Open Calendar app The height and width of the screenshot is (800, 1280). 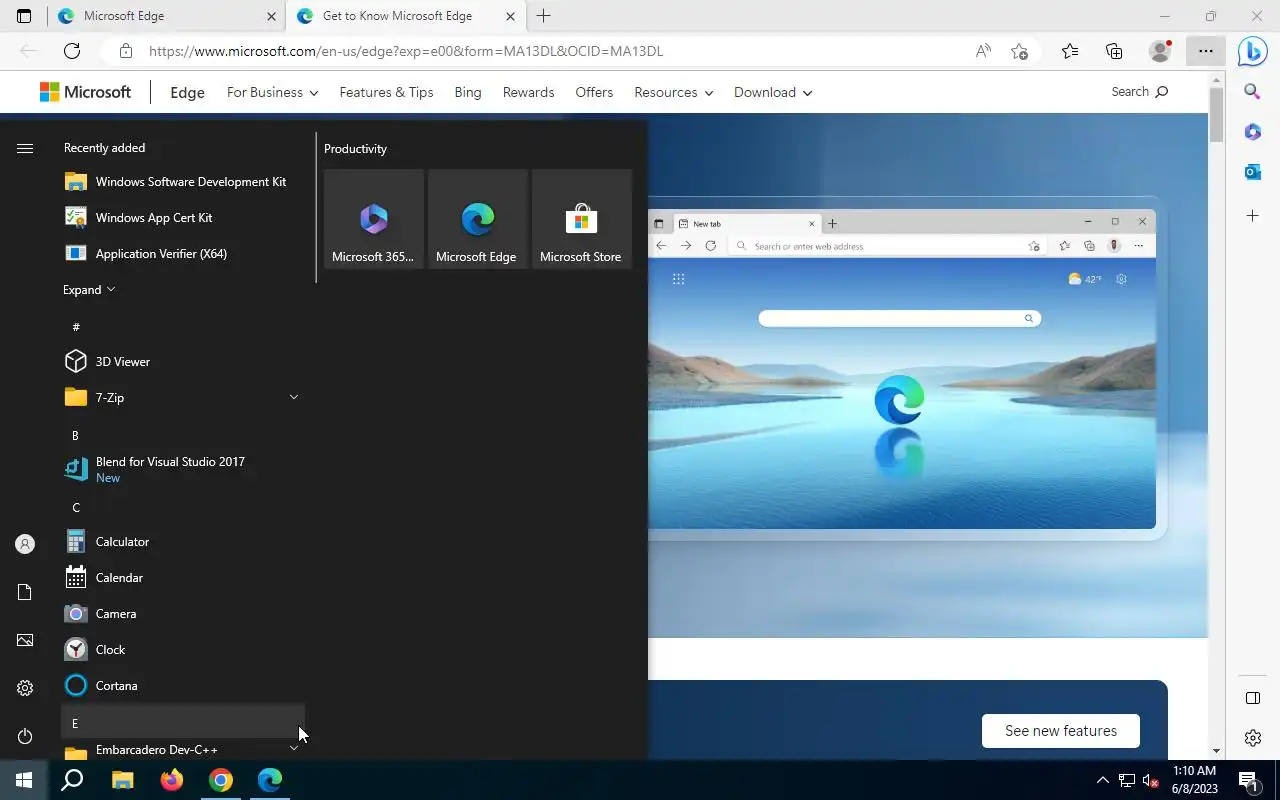tap(182, 578)
